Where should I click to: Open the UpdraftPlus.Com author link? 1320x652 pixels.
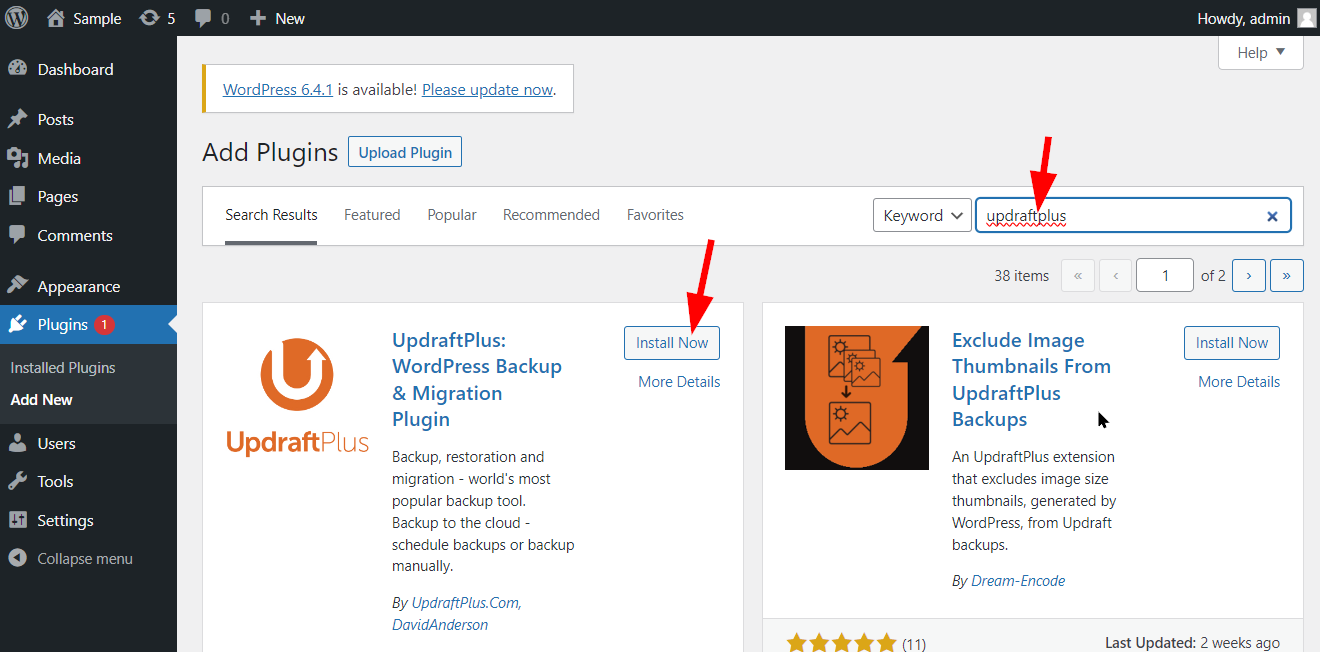(x=466, y=603)
